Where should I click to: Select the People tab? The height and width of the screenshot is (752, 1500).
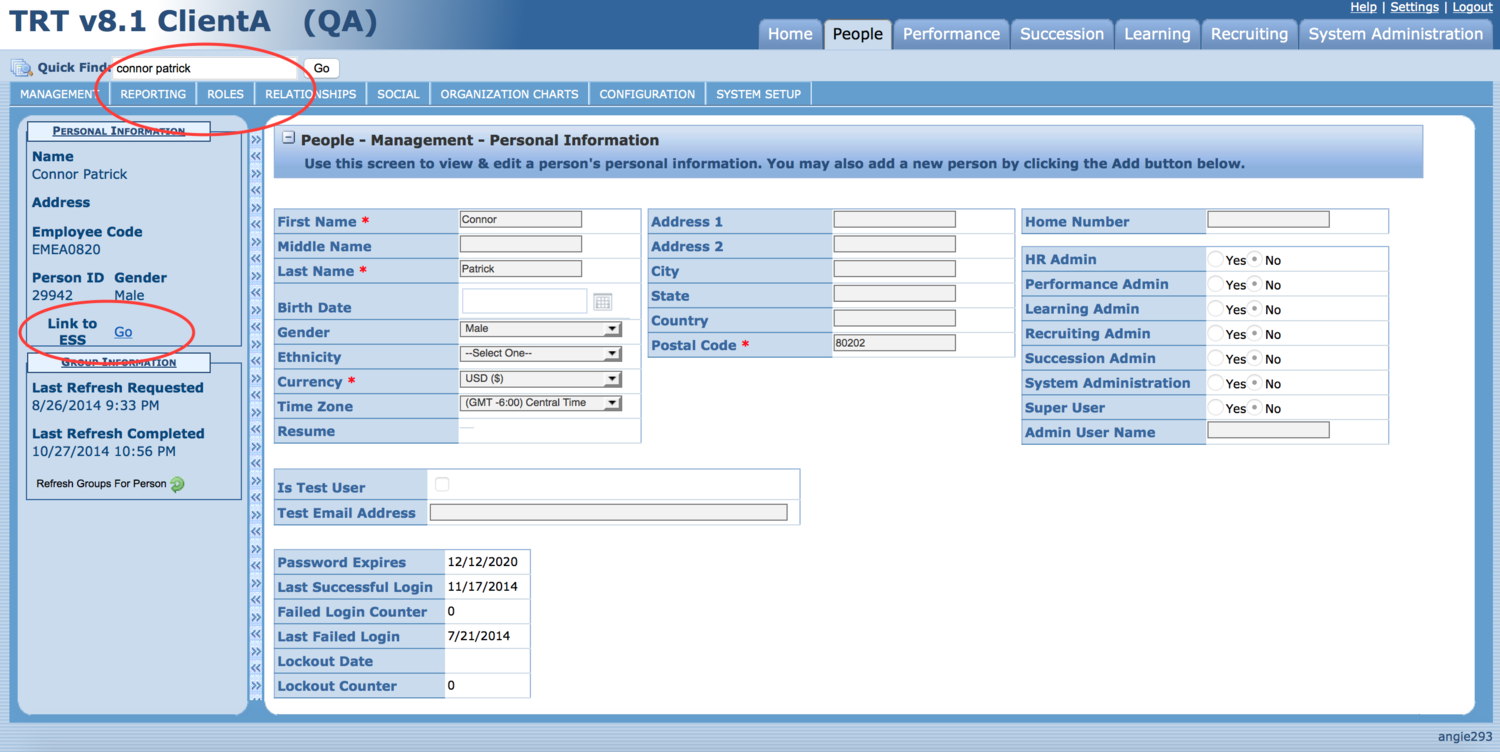point(858,34)
